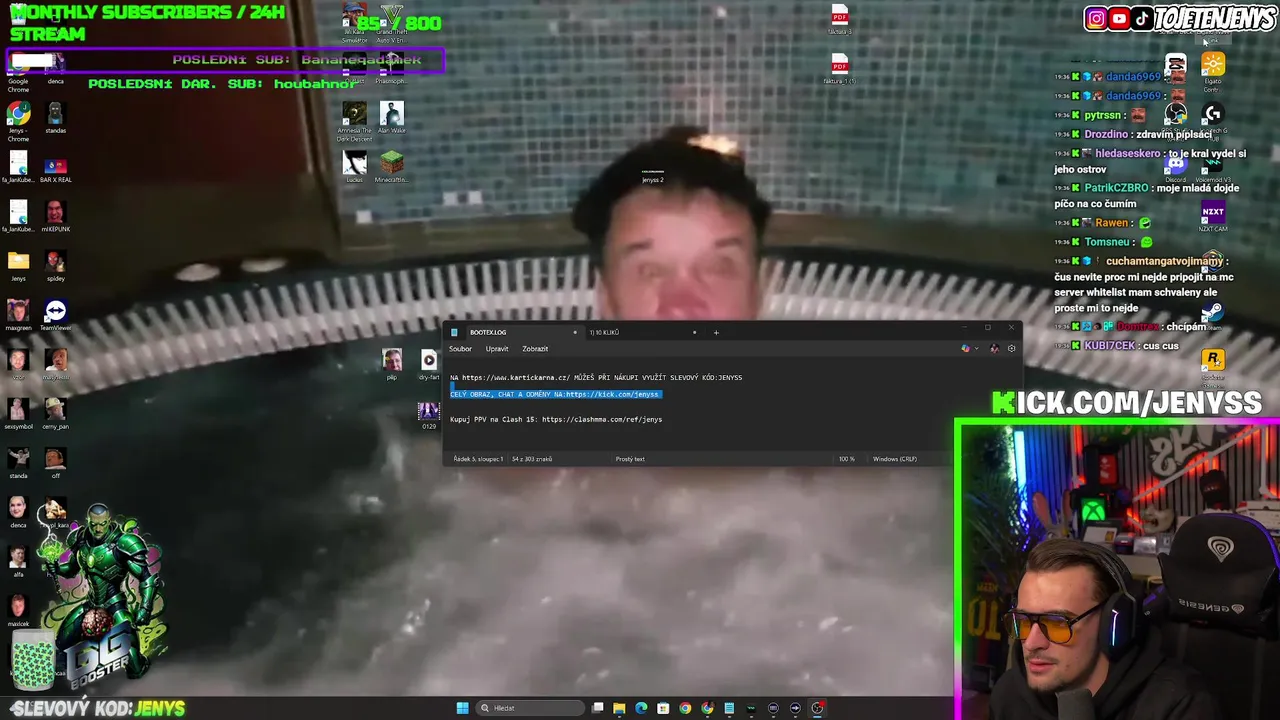This screenshot has height=720, width=1280.
Task: Open the Rockstar Games Launcher shortcut
Action: (x=1213, y=364)
